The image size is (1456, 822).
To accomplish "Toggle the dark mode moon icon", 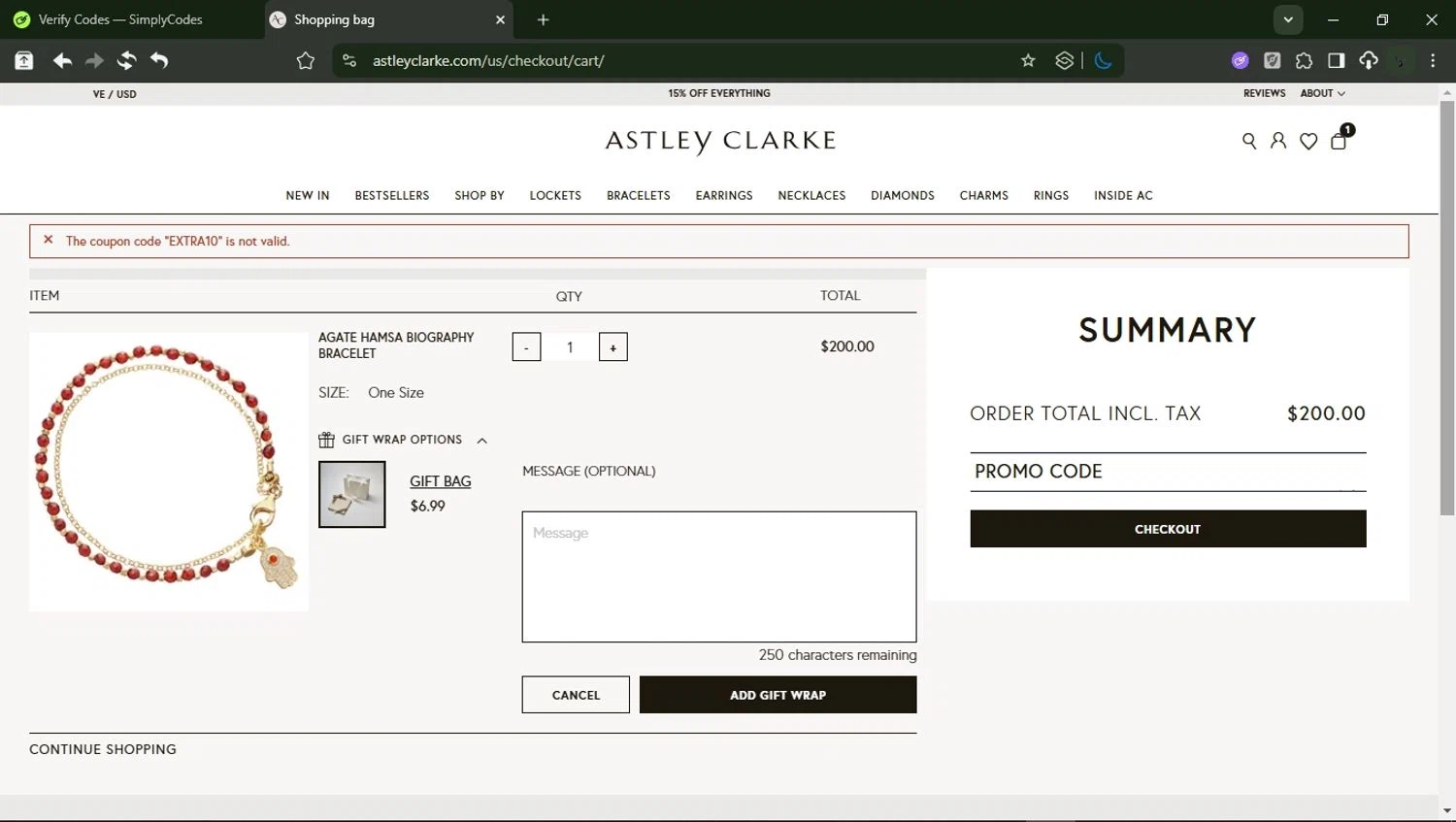I will [1103, 60].
